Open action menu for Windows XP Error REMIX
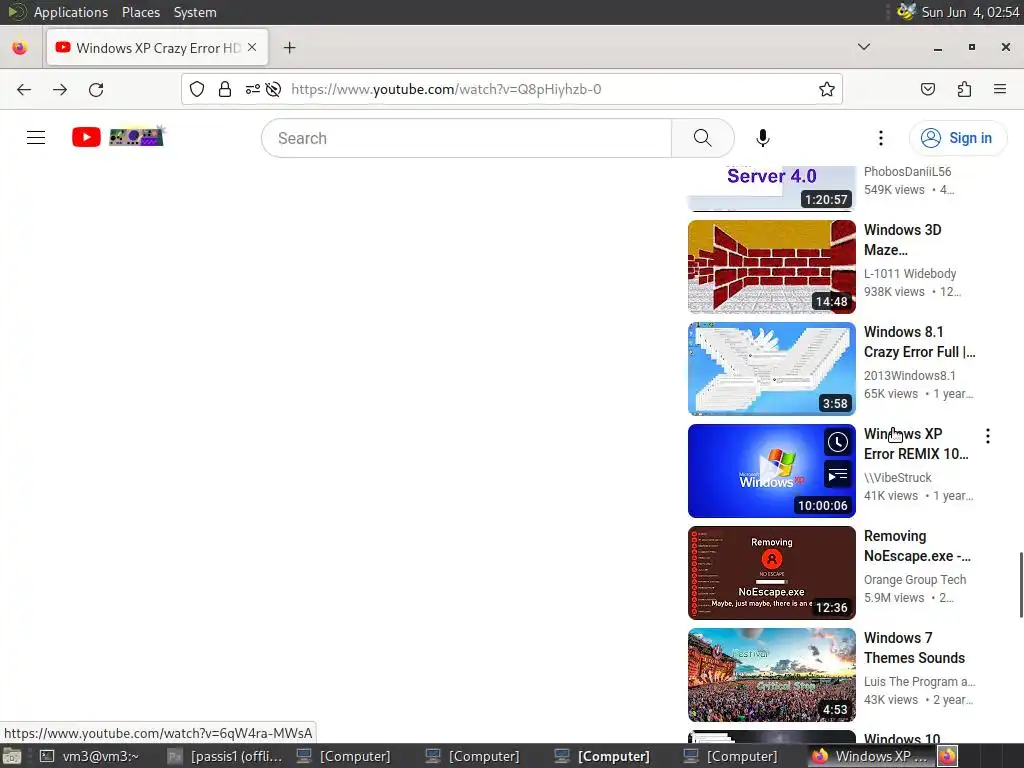The width and height of the screenshot is (1024, 768). [x=987, y=436]
